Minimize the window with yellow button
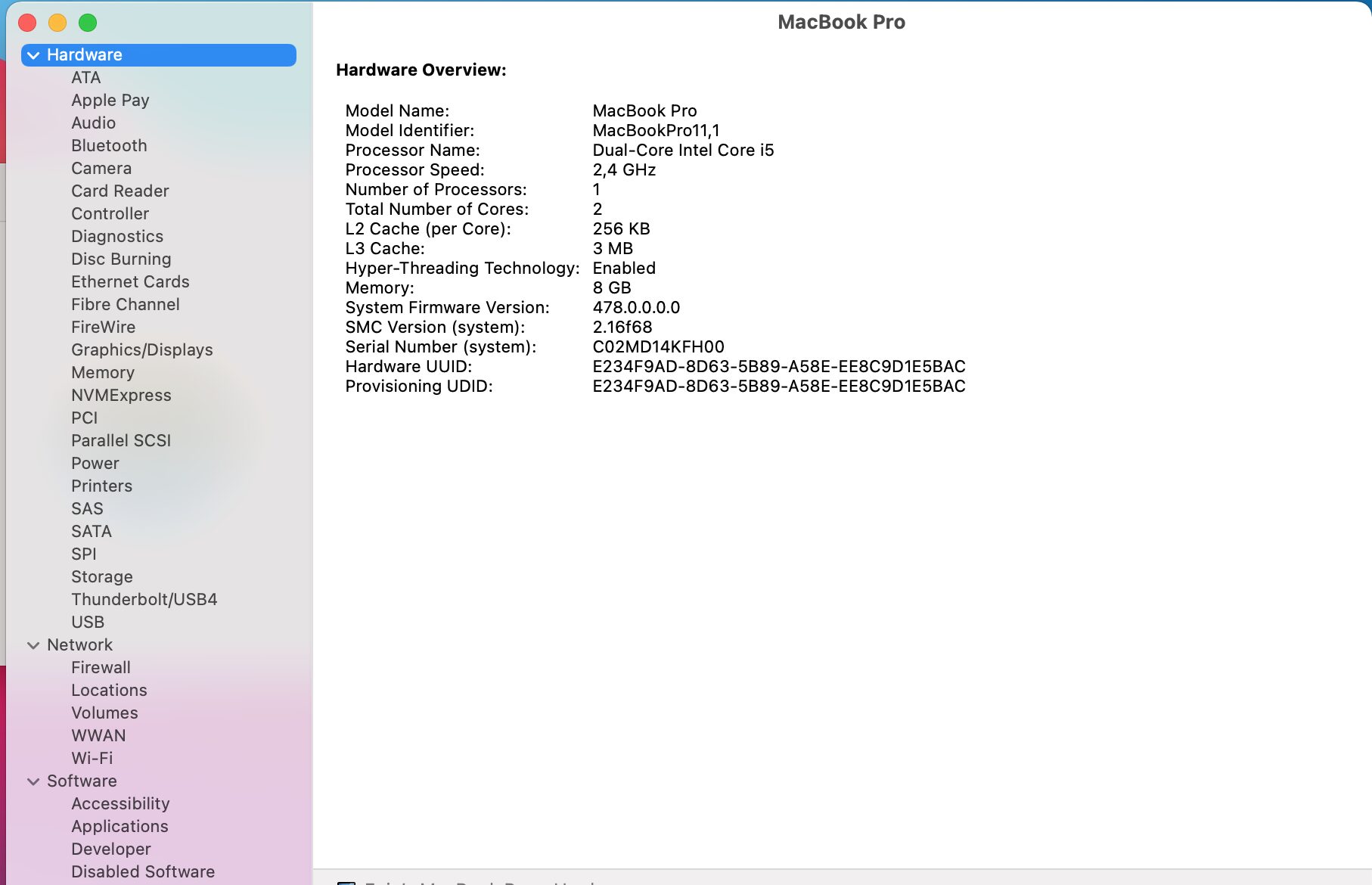Screen dimensions: 1372x885 point(57,23)
